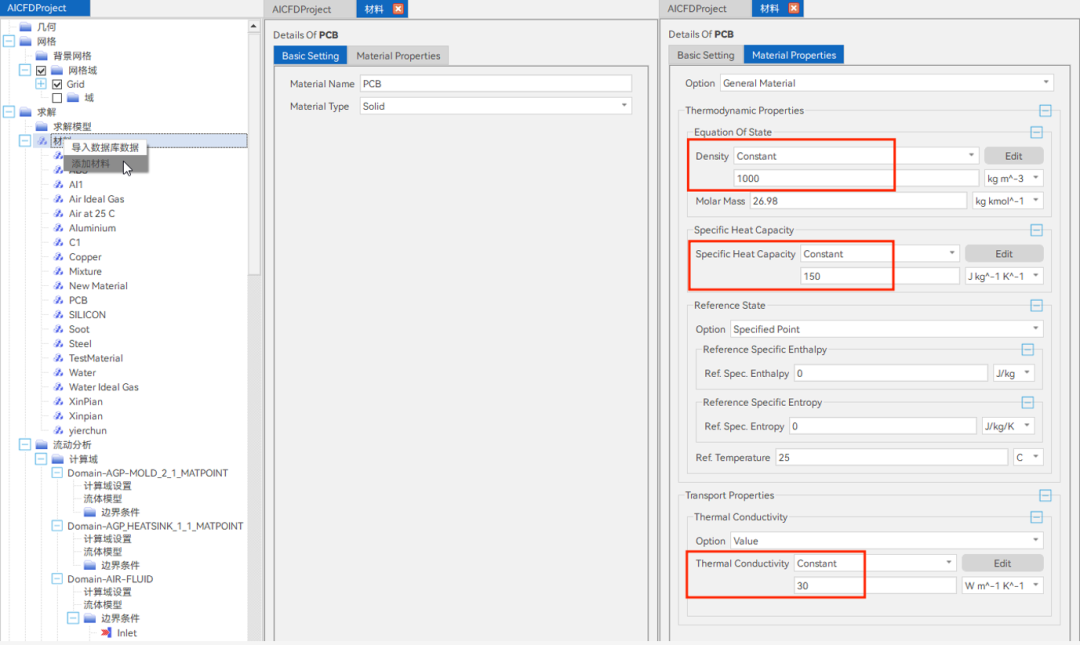
Task: Click the Mixture material icon
Action: (59, 272)
